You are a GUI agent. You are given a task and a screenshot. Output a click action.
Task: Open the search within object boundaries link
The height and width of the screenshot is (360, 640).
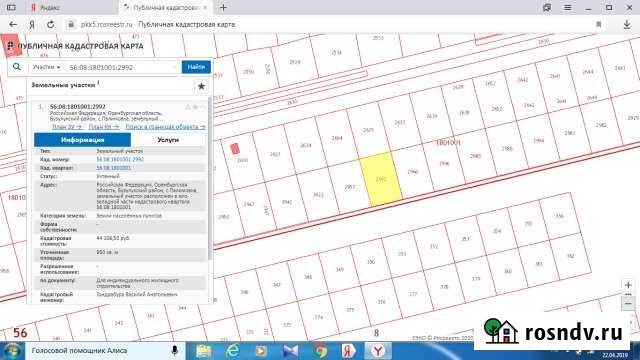tap(165, 127)
